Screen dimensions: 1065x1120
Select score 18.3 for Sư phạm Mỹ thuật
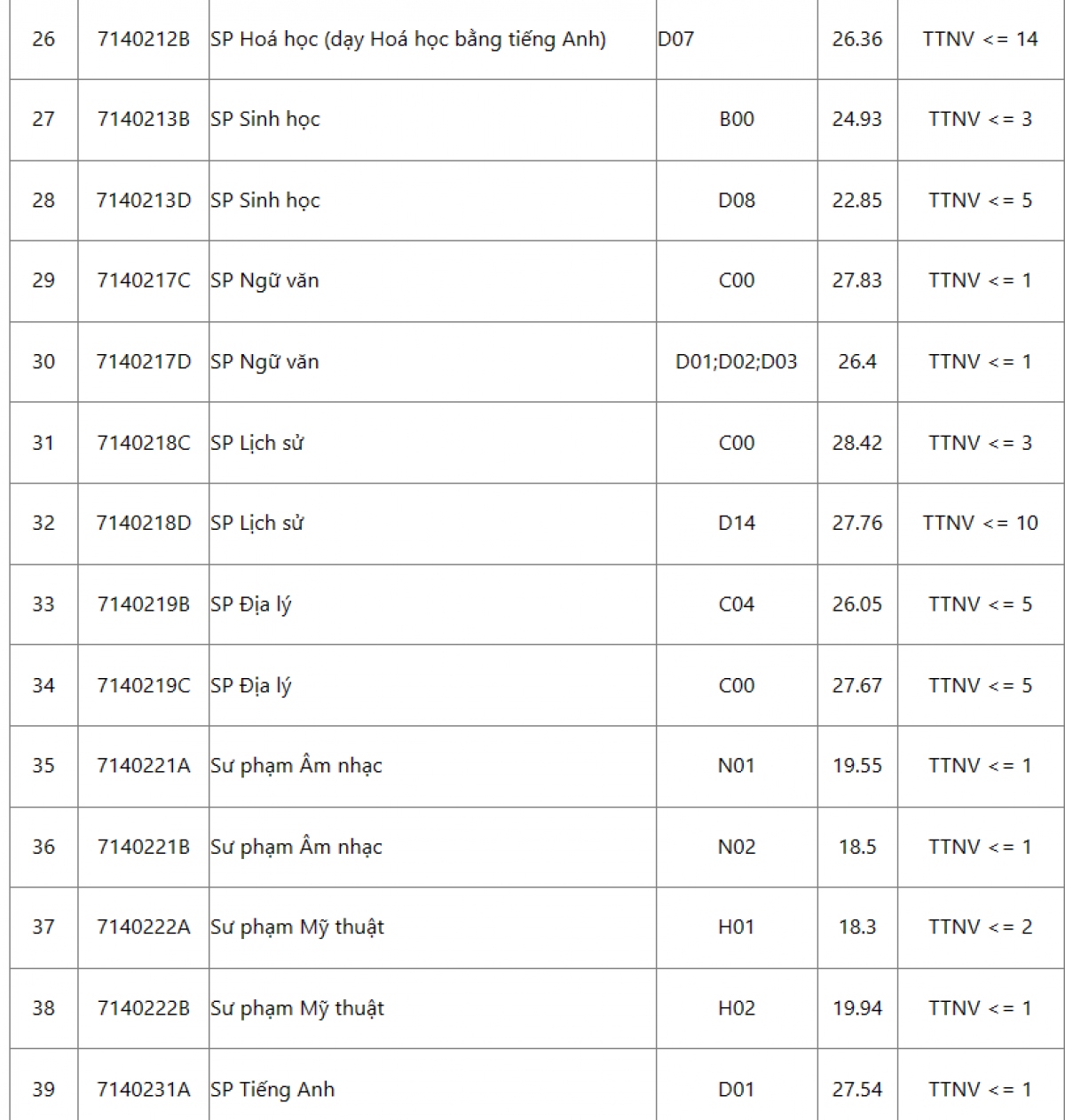pyautogui.click(x=857, y=927)
